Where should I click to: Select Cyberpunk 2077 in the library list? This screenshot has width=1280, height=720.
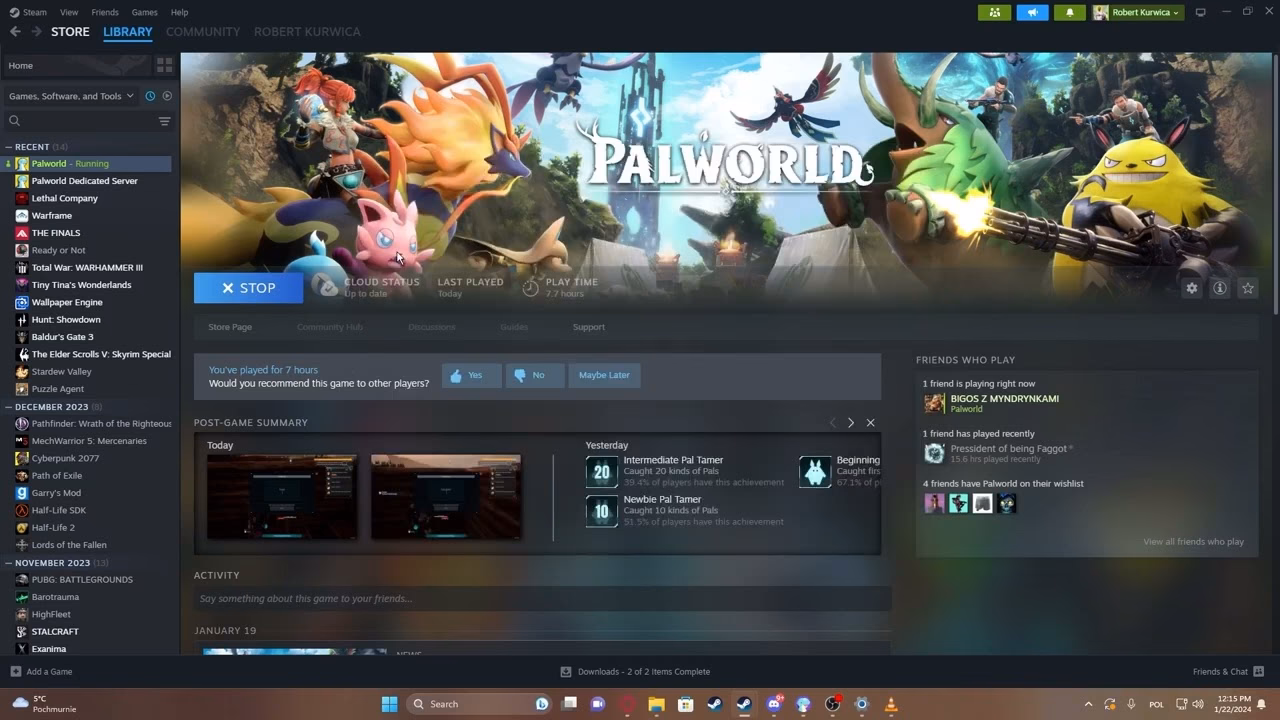click(x=65, y=458)
